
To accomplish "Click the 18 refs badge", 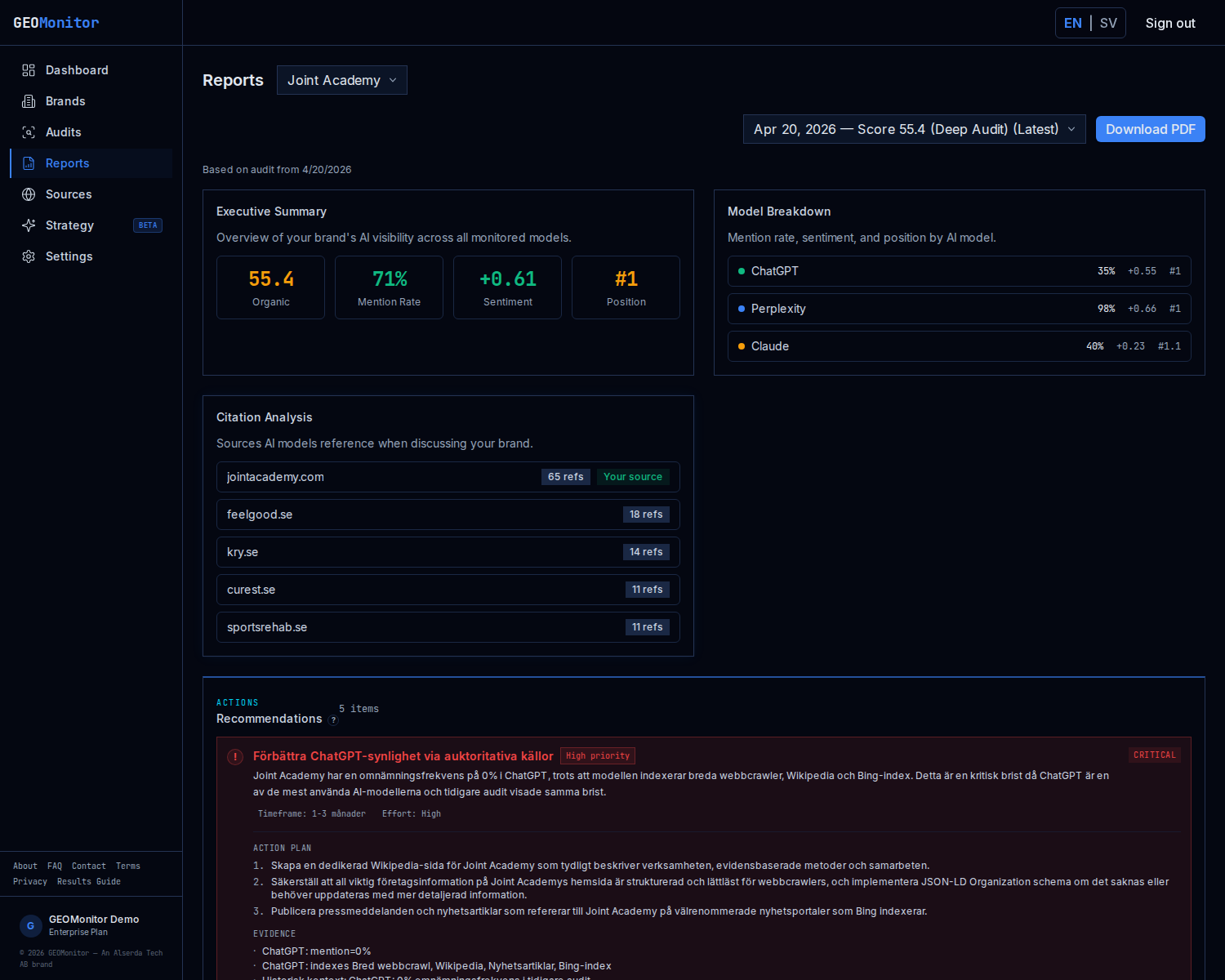I will coord(646,514).
